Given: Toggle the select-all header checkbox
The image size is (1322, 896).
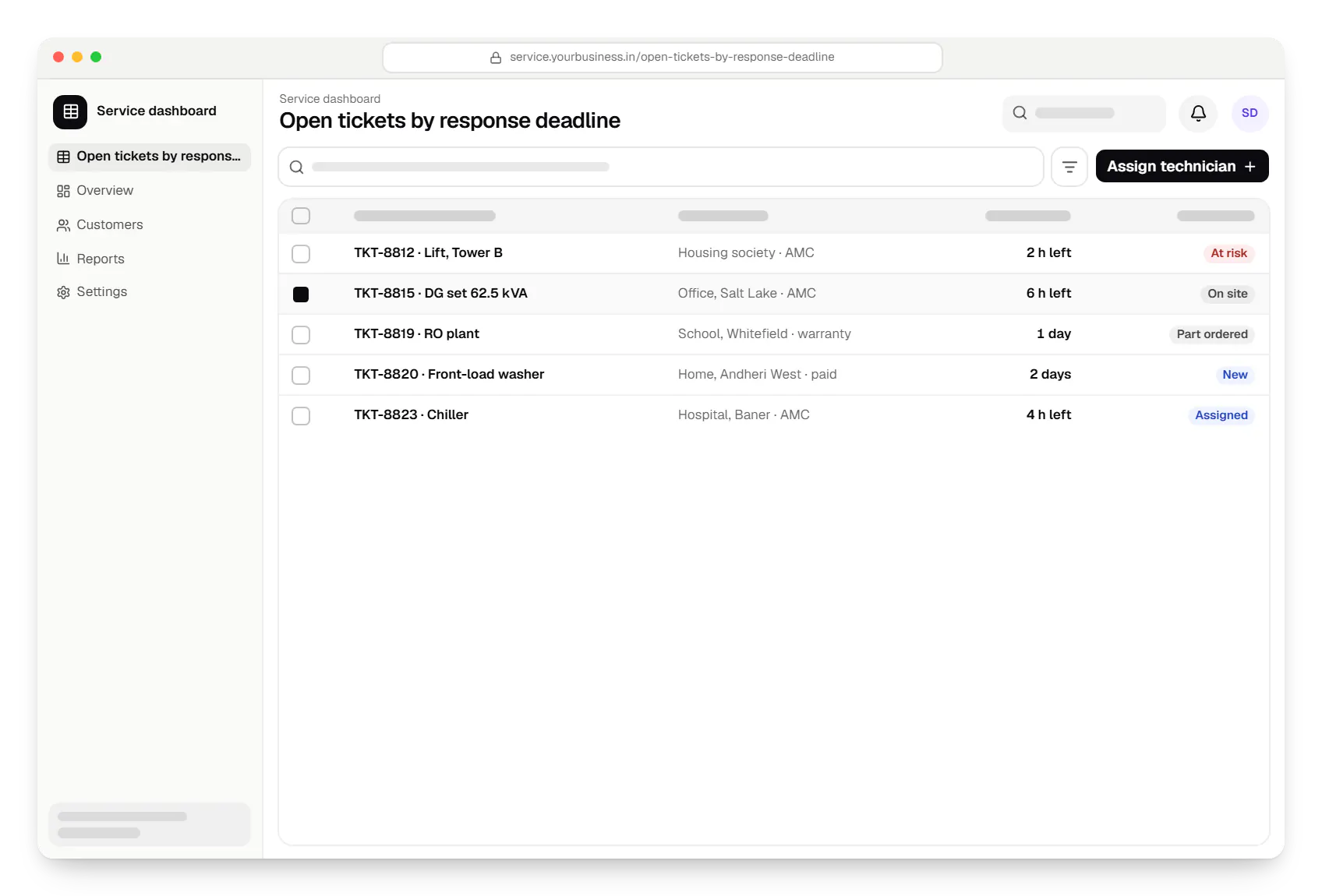Looking at the screenshot, I should [301, 216].
